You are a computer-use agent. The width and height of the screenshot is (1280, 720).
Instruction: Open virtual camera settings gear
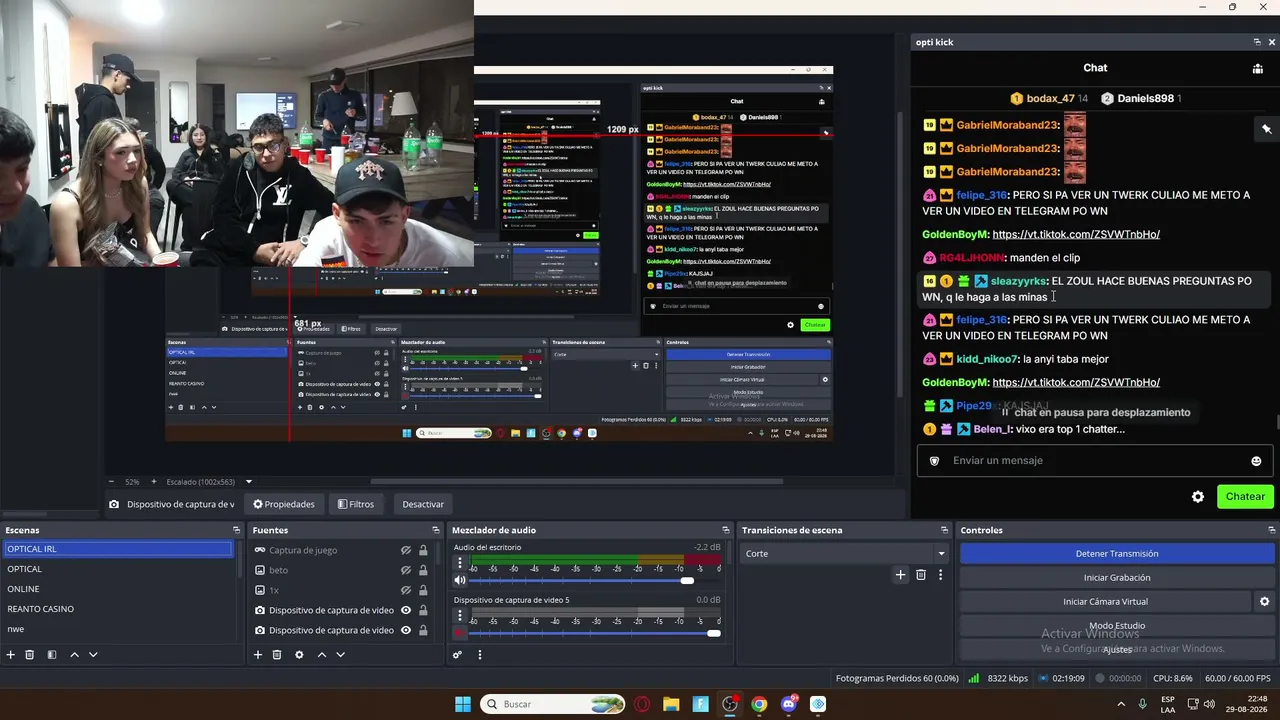1264,602
